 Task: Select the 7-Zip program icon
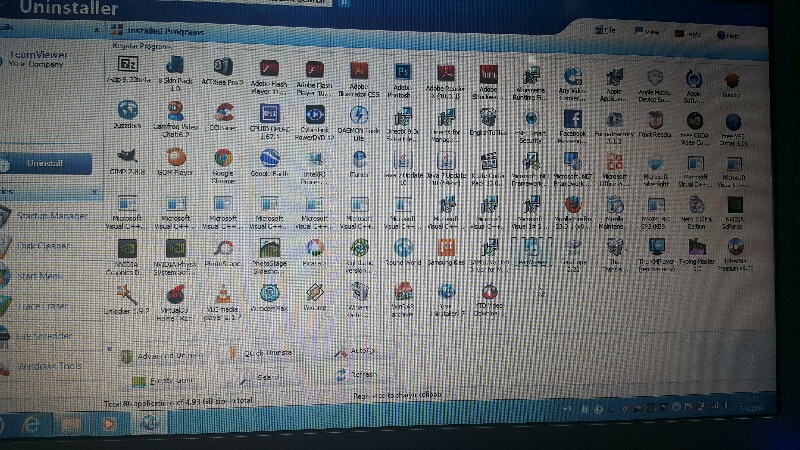pyautogui.click(x=128, y=65)
